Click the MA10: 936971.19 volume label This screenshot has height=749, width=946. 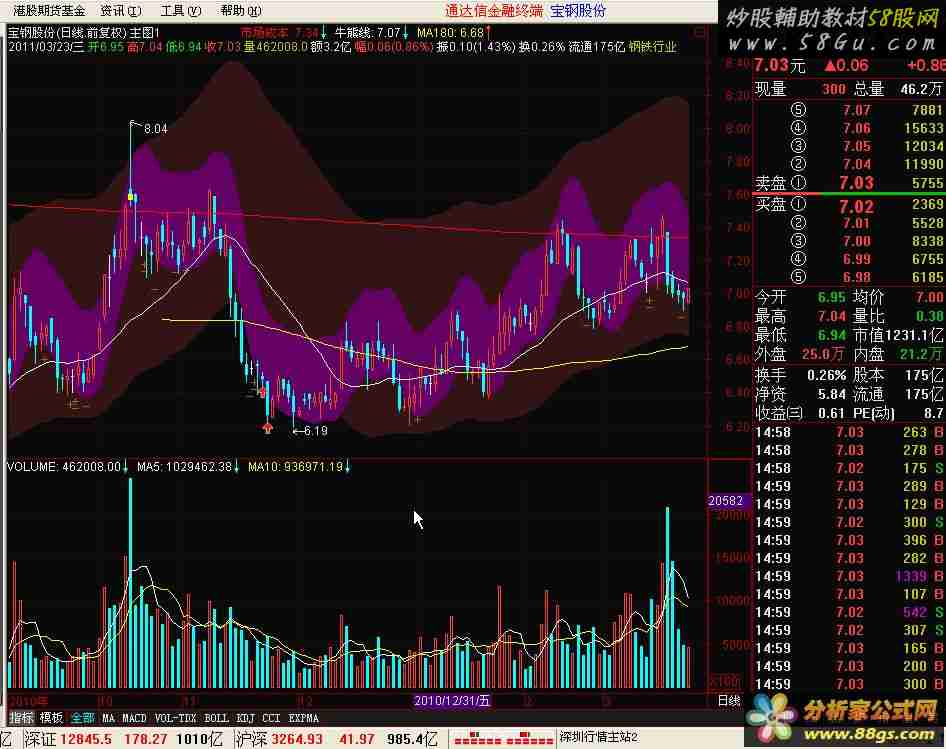tap(296, 467)
